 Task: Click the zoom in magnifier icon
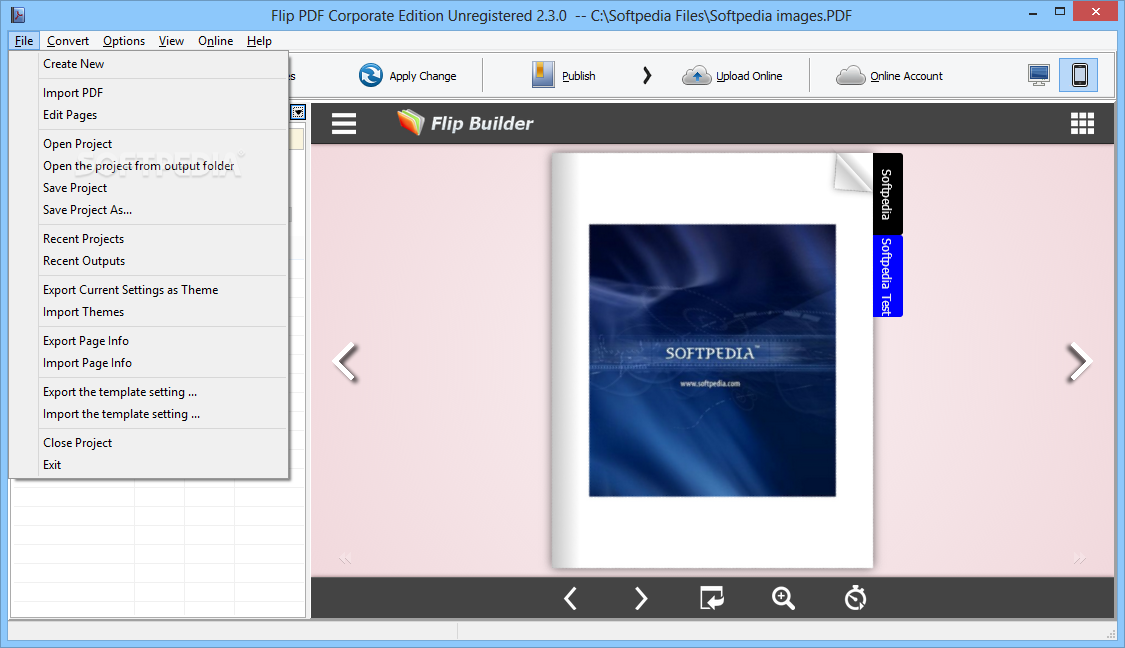tap(783, 598)
